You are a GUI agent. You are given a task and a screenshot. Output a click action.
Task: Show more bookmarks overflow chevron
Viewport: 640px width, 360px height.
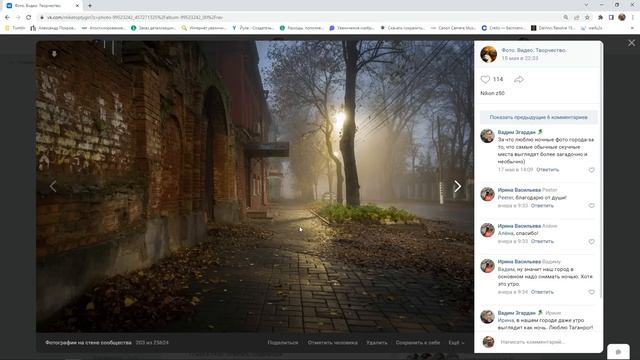[633, 28]
